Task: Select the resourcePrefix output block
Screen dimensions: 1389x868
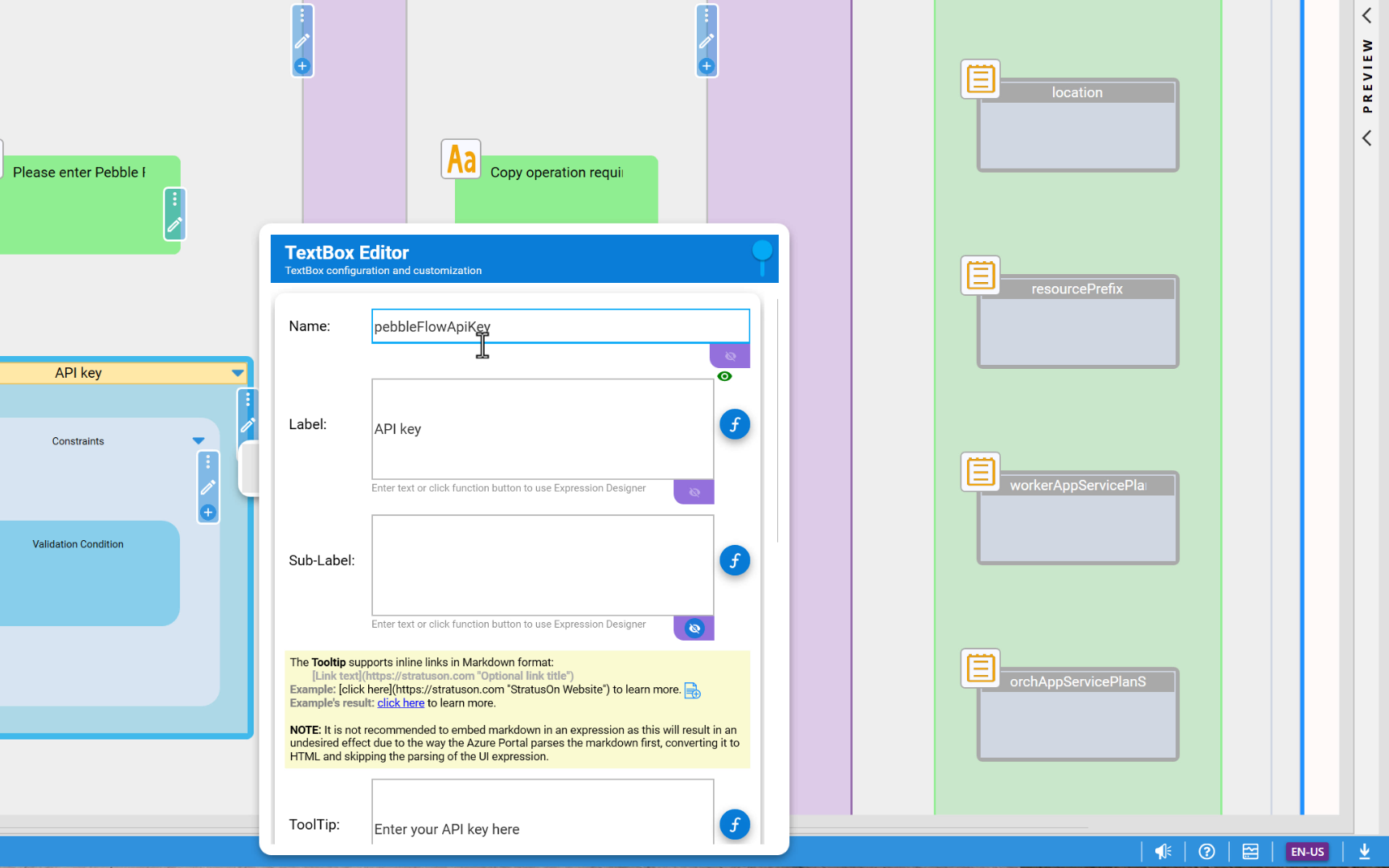Action: point(1077,321)
